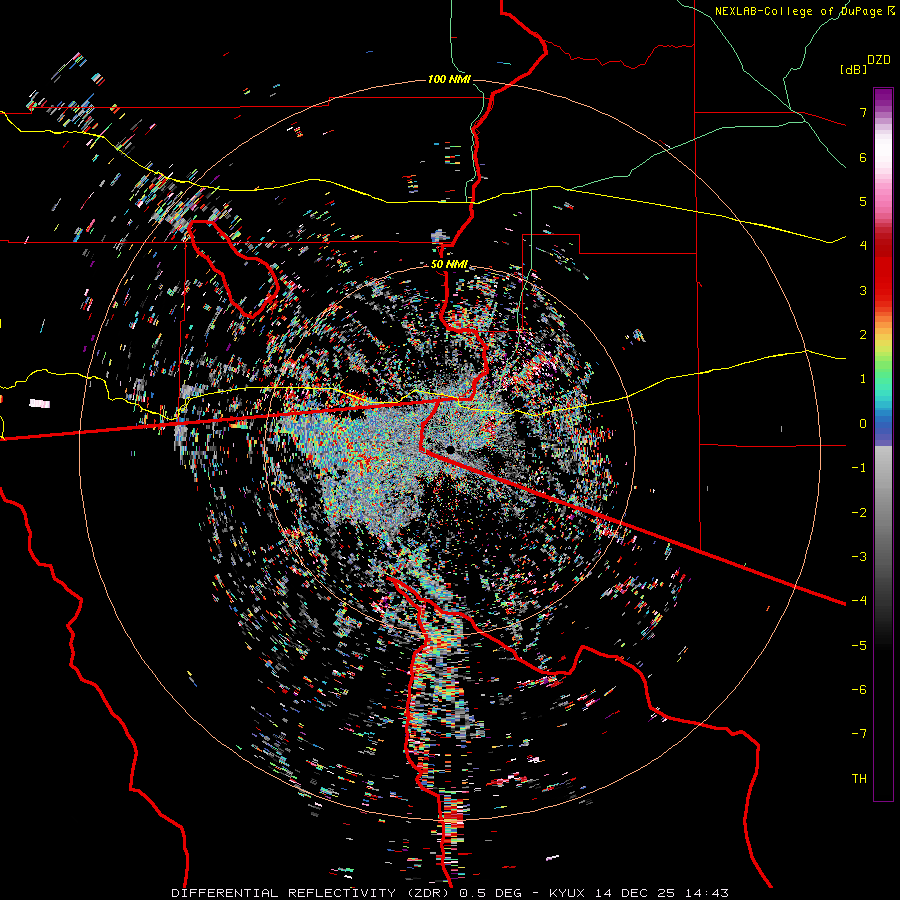Select the -3 dB scale label
900x900 pixels.
859,557
